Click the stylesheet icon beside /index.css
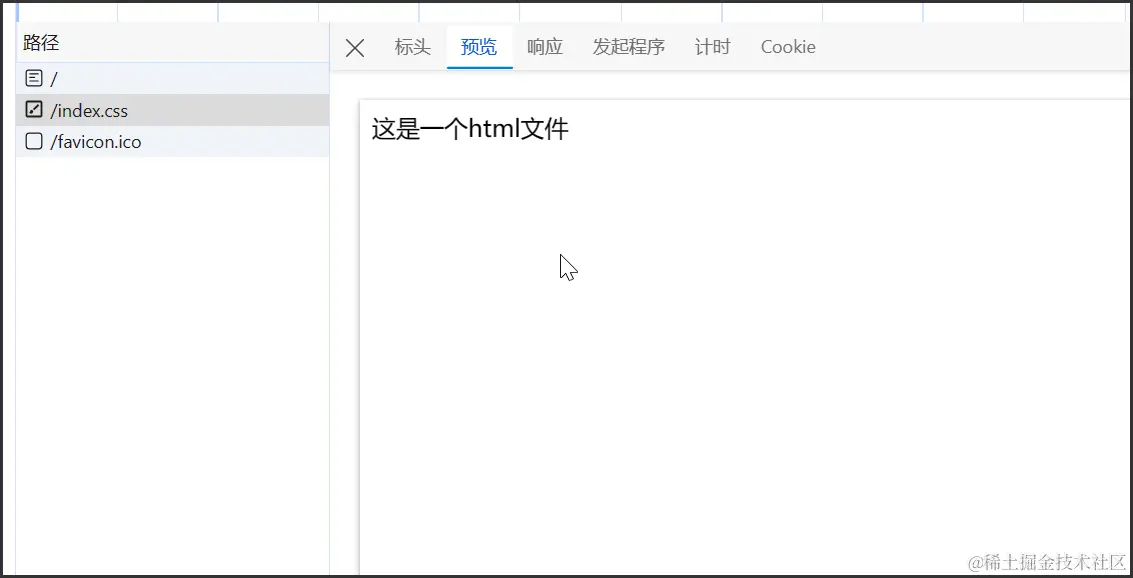This screenshot has width=1133, height=578. pyautogui.click(x=34, y=110)
